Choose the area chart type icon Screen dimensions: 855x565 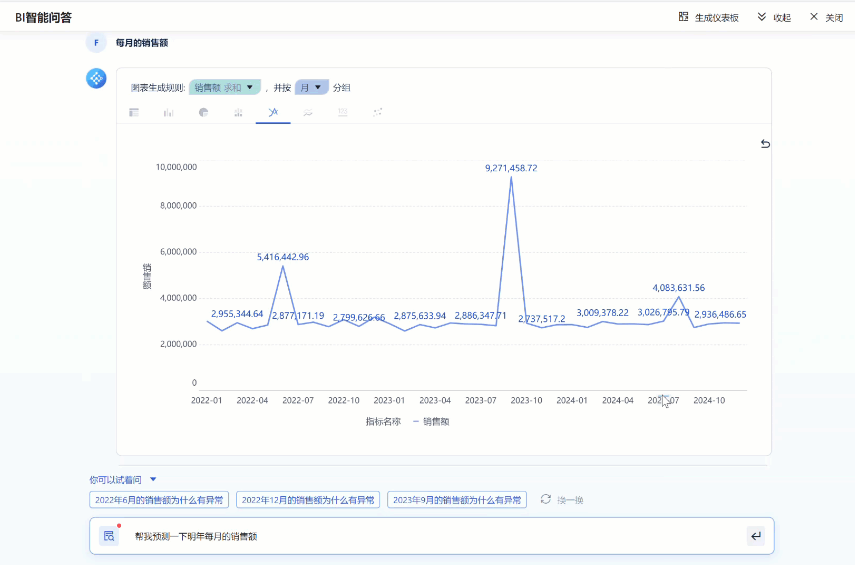(308, 113)
